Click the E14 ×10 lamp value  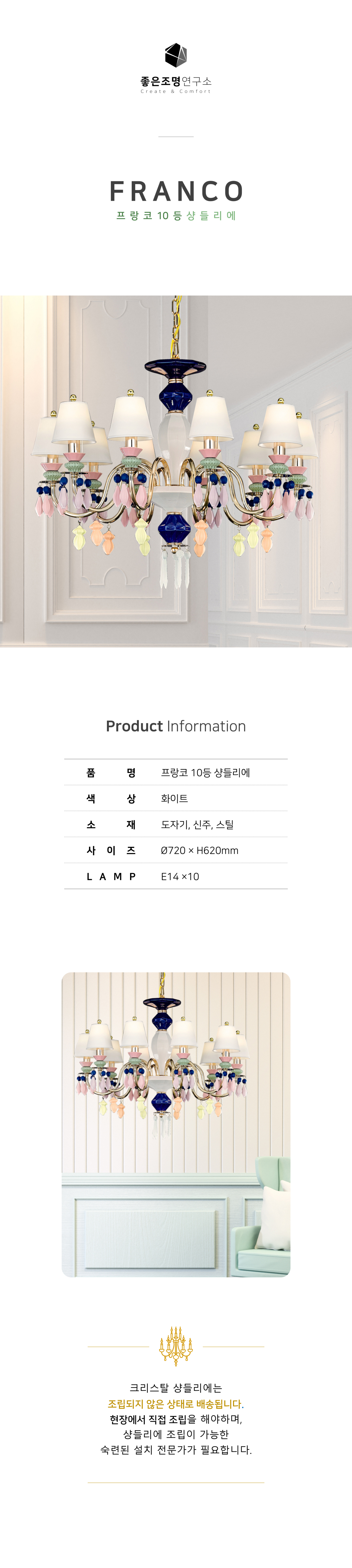pyautogui.click(x=180, y=877)
